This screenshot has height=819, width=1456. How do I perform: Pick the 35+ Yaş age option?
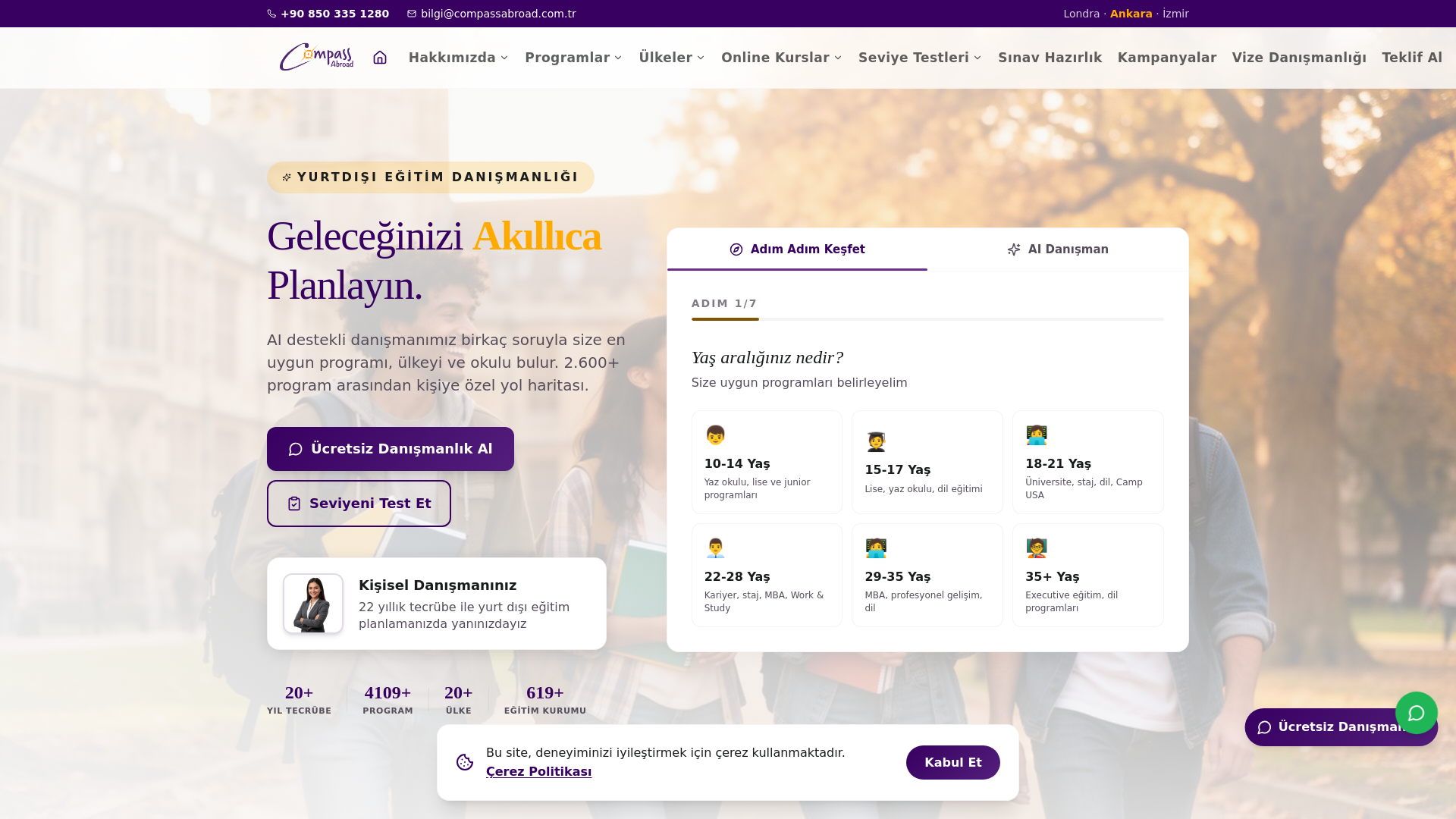(1088, 576)
